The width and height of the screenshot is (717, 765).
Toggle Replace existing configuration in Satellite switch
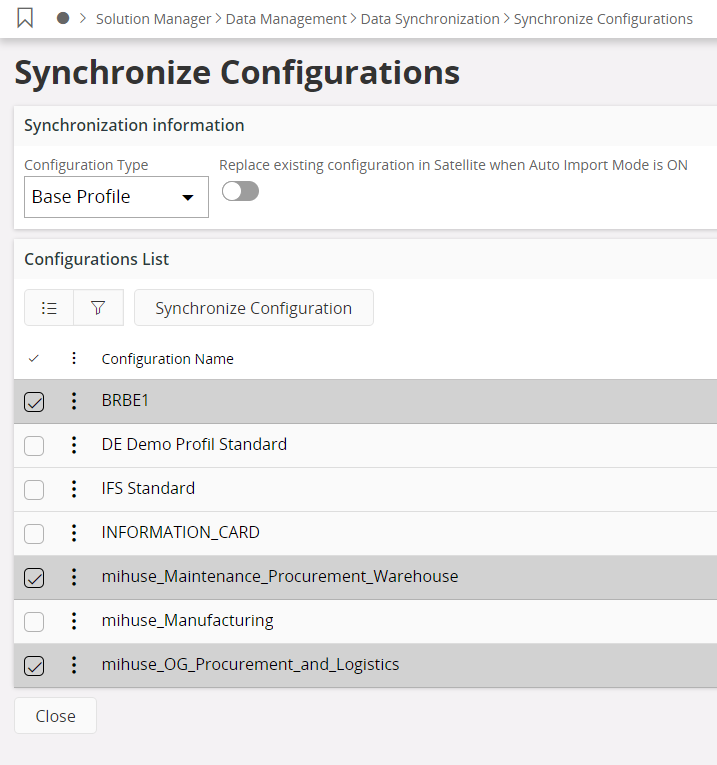coord(240,192)
